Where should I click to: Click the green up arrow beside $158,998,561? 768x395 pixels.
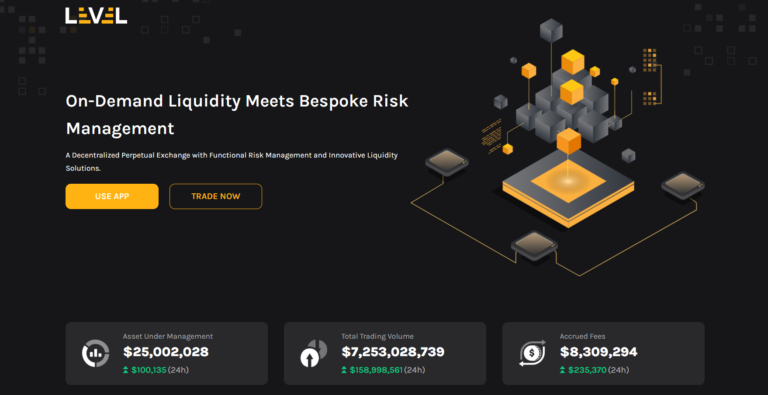point(344,370)
